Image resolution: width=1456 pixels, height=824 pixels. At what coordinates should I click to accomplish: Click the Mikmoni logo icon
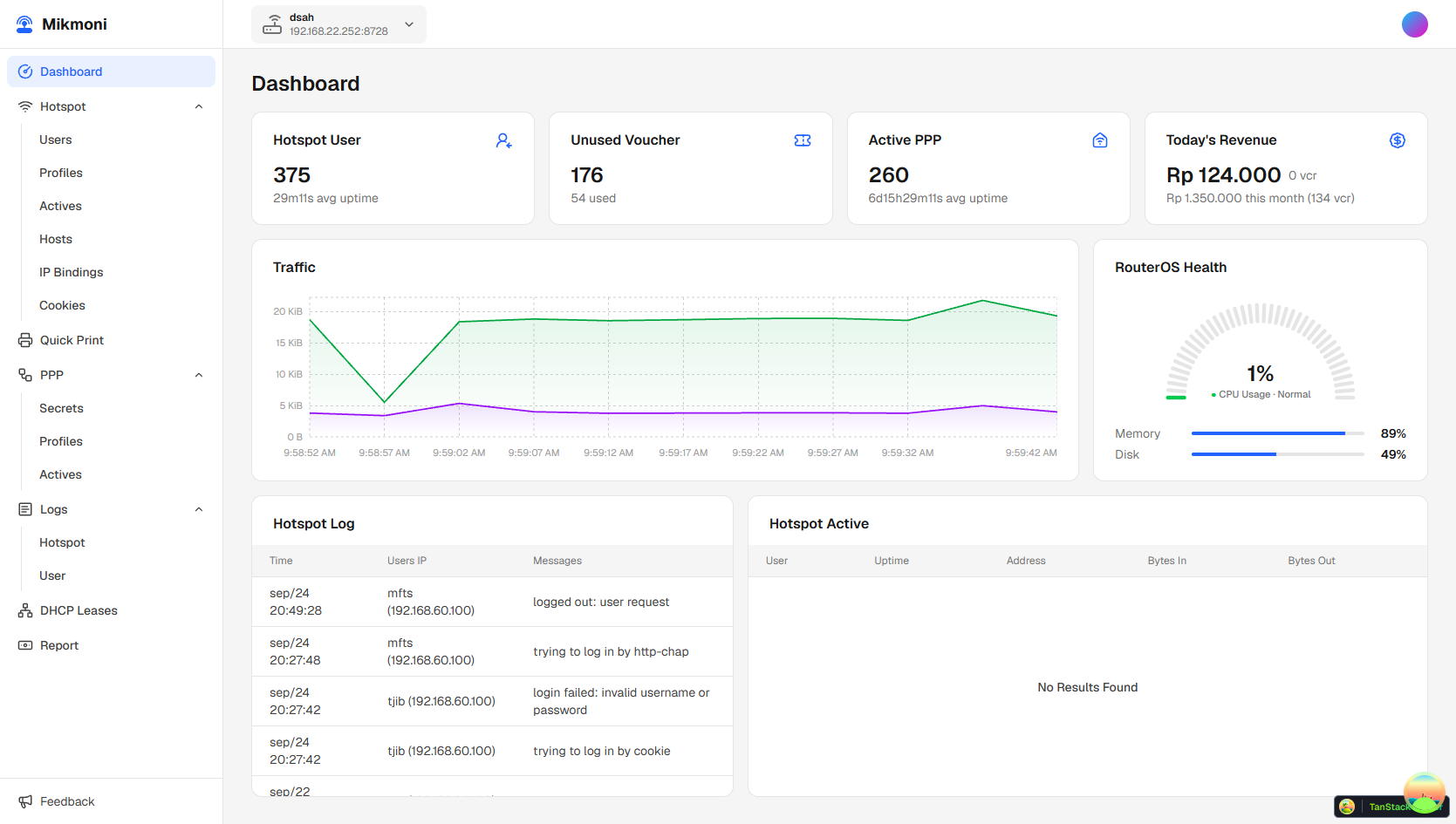[x=24, y=24]
